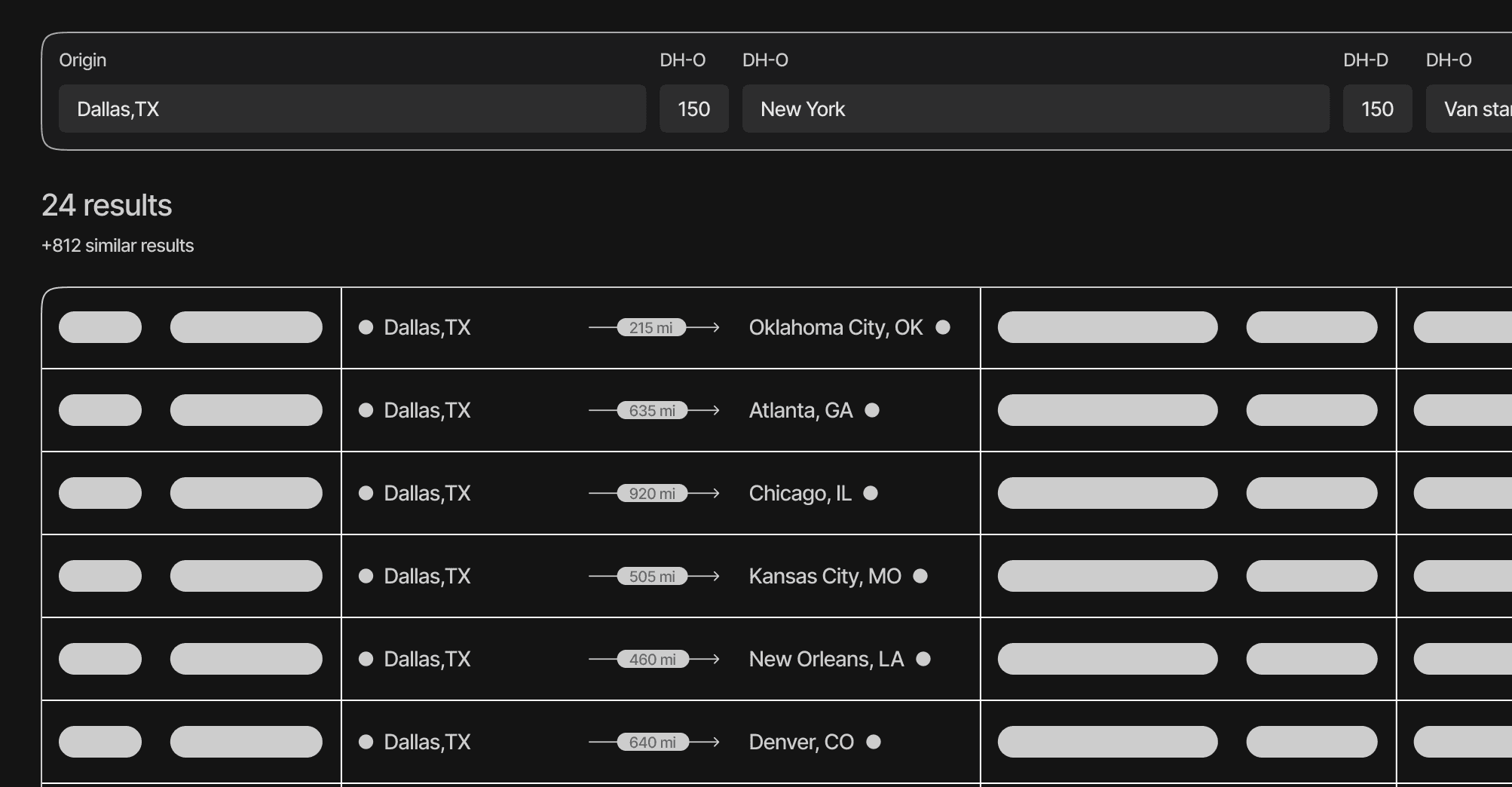Click the 505 mi distance badge
Image resolution: width=1512 pixels, height=787 pixels.
652,577
